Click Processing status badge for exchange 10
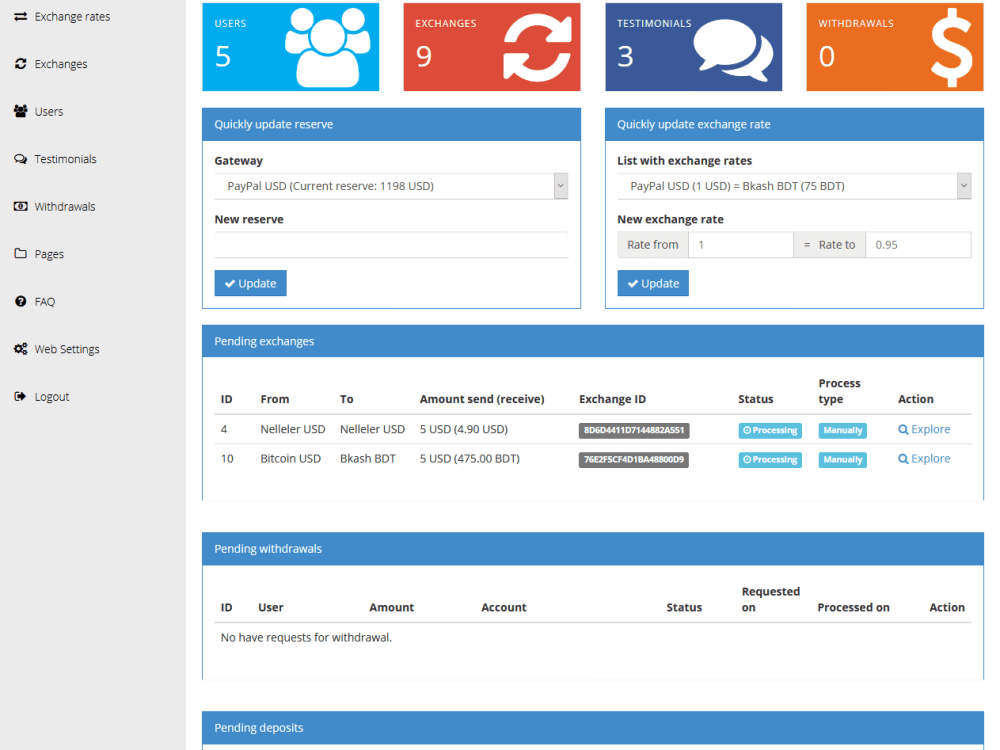1000x750 pixels. [x=770, y=460]
